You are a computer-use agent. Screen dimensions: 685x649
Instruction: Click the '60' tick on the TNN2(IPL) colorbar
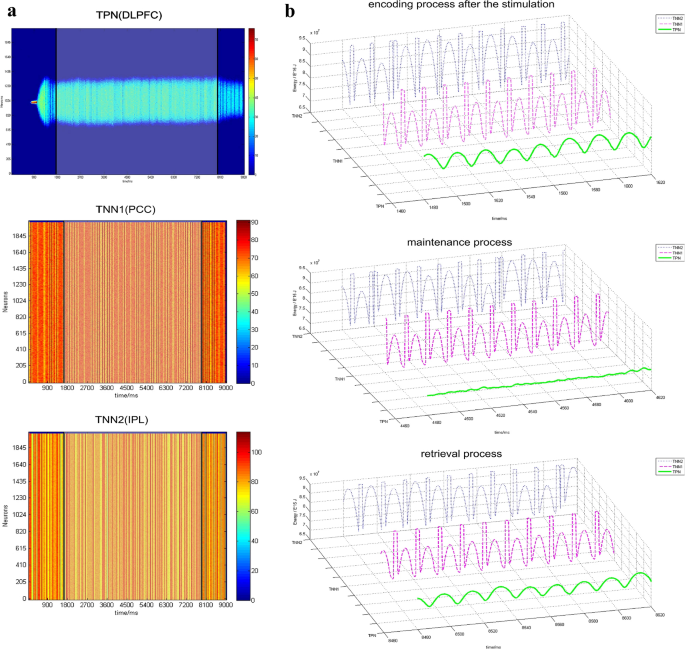255,511
